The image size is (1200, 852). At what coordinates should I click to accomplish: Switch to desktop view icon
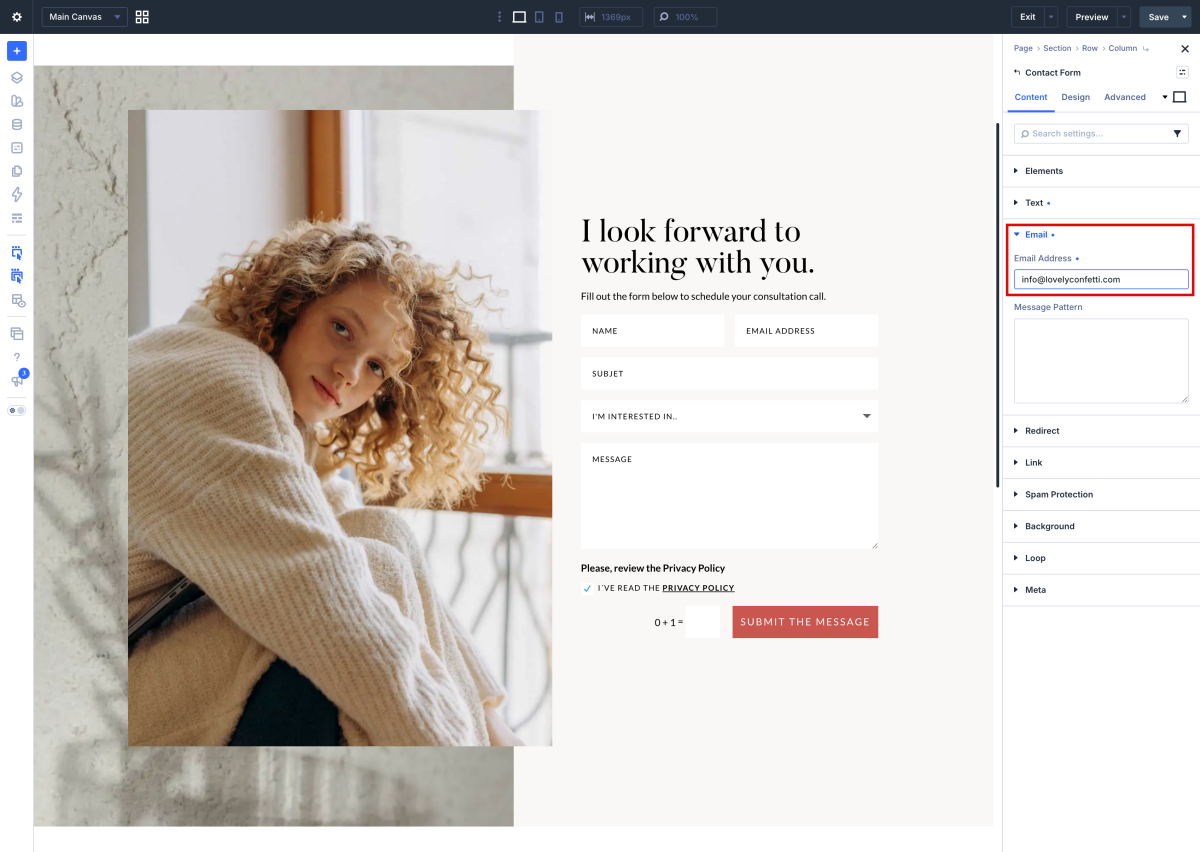pyautogui.click(x=519, y=17)
